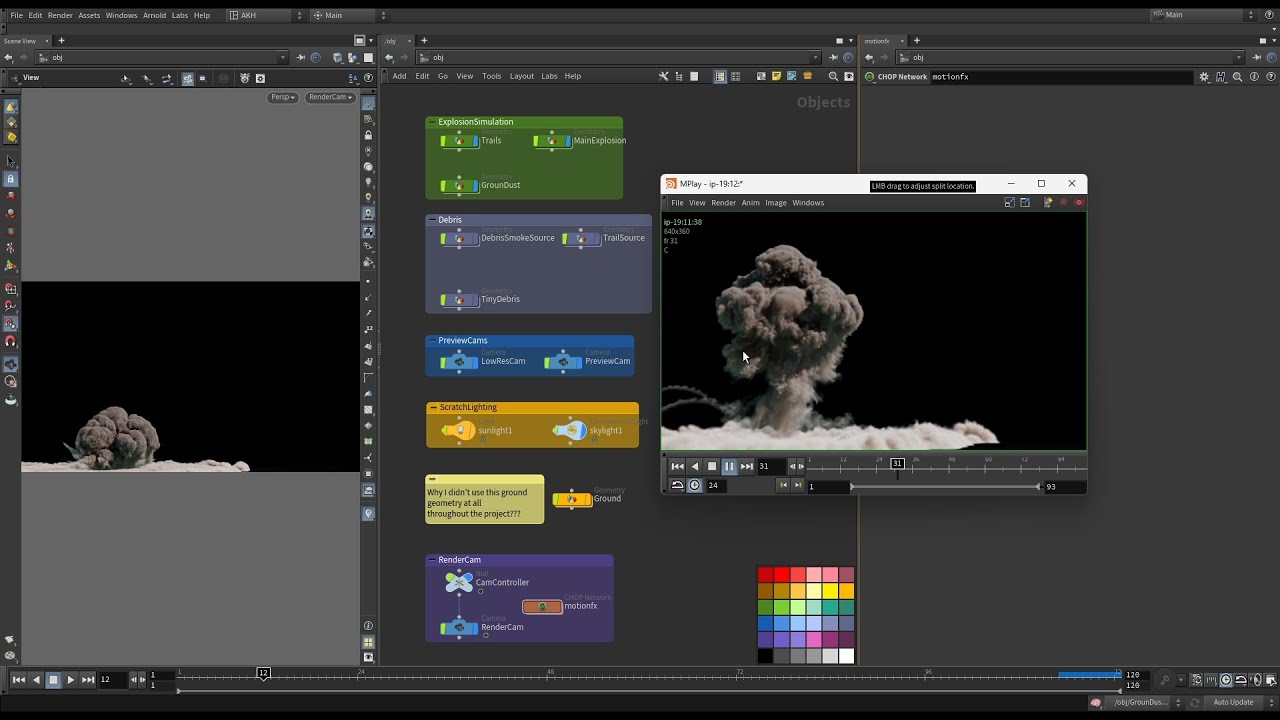Click the find node magnifier icon in network editor
1280x720 pixels.
point(833,76)
